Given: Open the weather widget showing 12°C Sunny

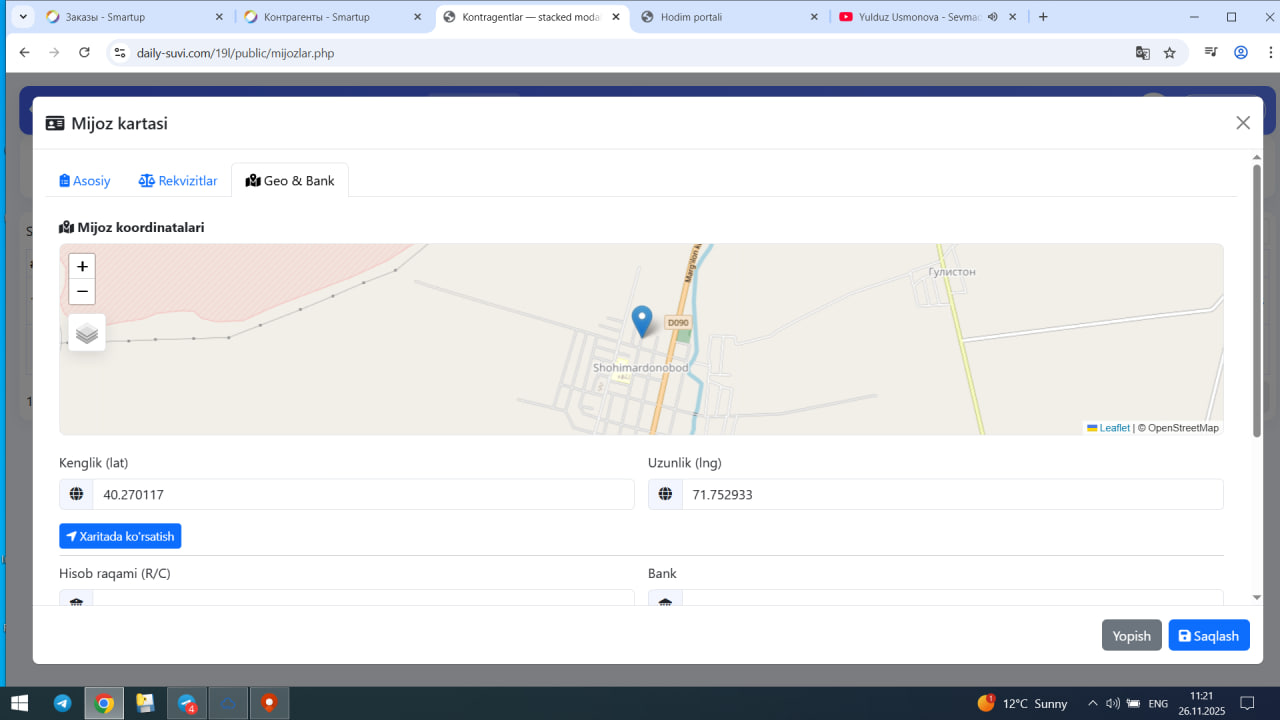Looking at the screenshot, I should [x=1022, y=703].
